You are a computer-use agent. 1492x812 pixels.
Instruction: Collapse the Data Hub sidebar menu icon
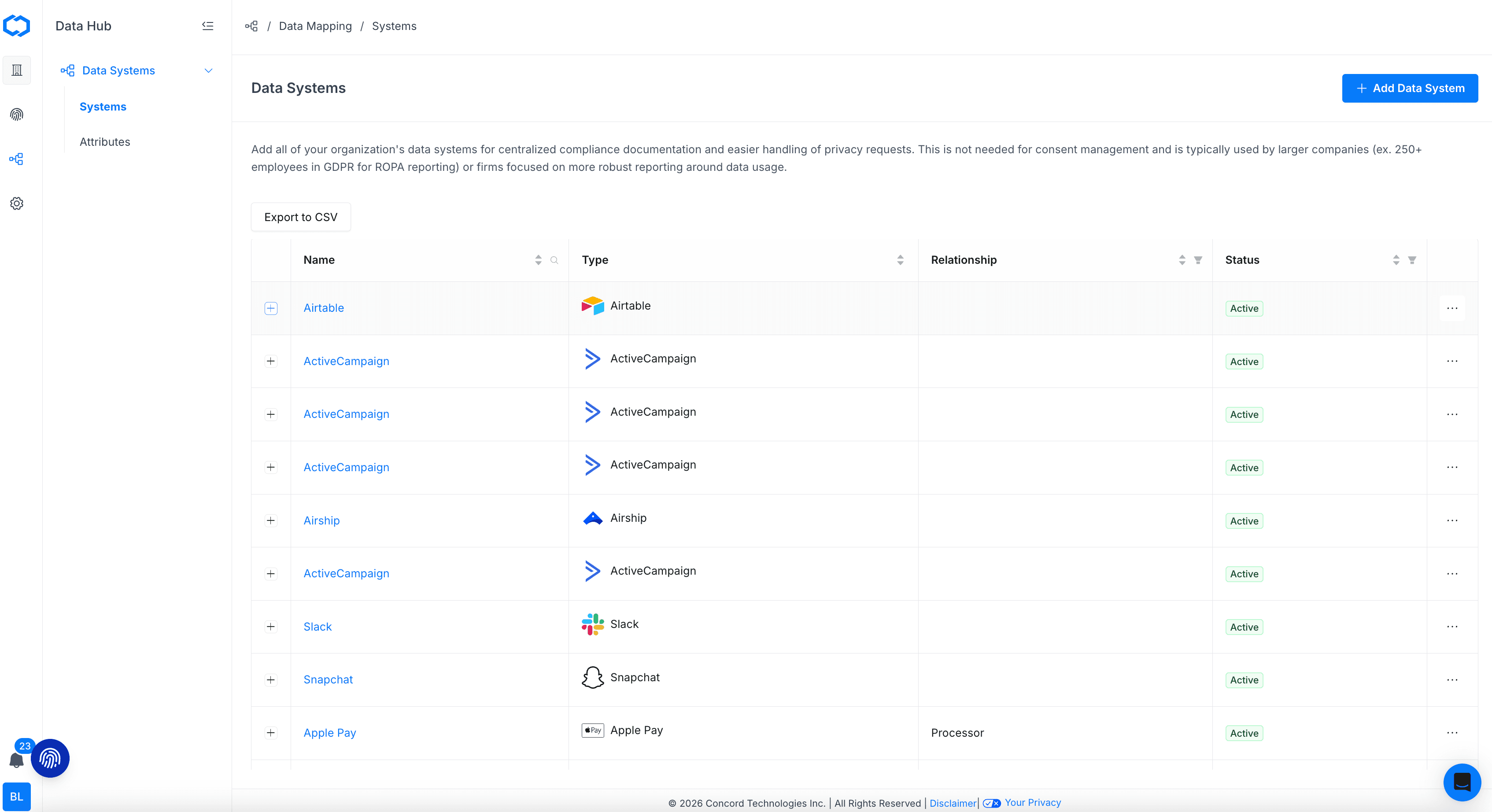(207, 26)
